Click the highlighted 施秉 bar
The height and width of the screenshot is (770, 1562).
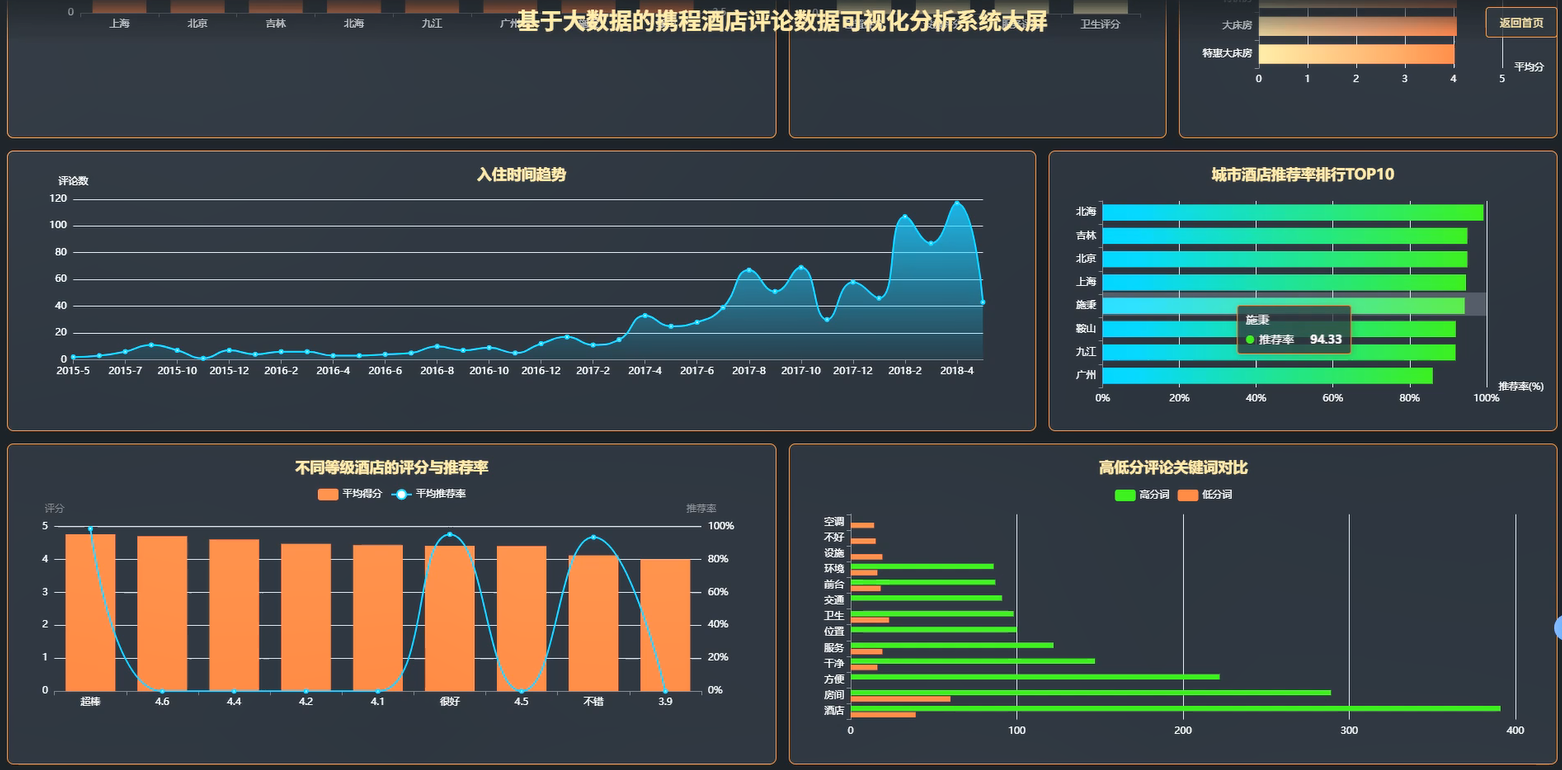tap(1283, 306)
